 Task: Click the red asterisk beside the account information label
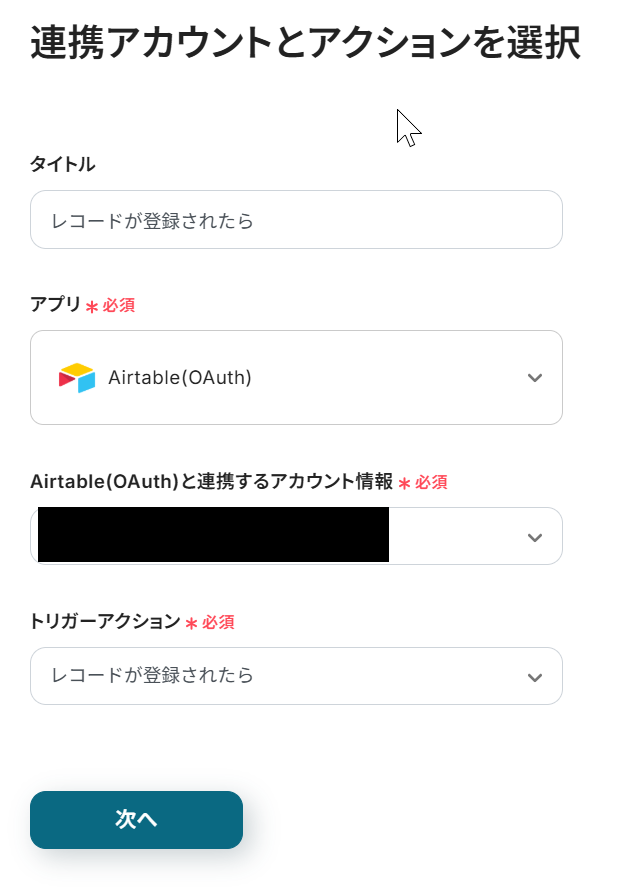pyautogui.click(x=404, y=484)
